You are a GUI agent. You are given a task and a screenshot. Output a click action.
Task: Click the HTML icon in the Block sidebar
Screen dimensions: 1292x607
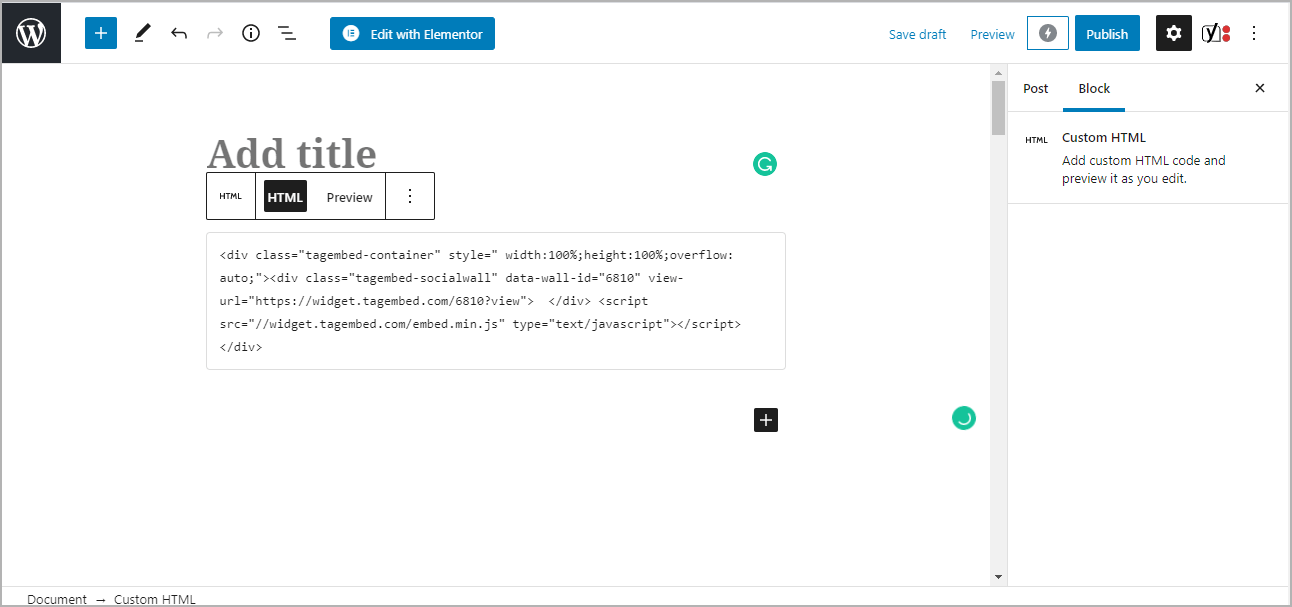[x=1036, y=140]
